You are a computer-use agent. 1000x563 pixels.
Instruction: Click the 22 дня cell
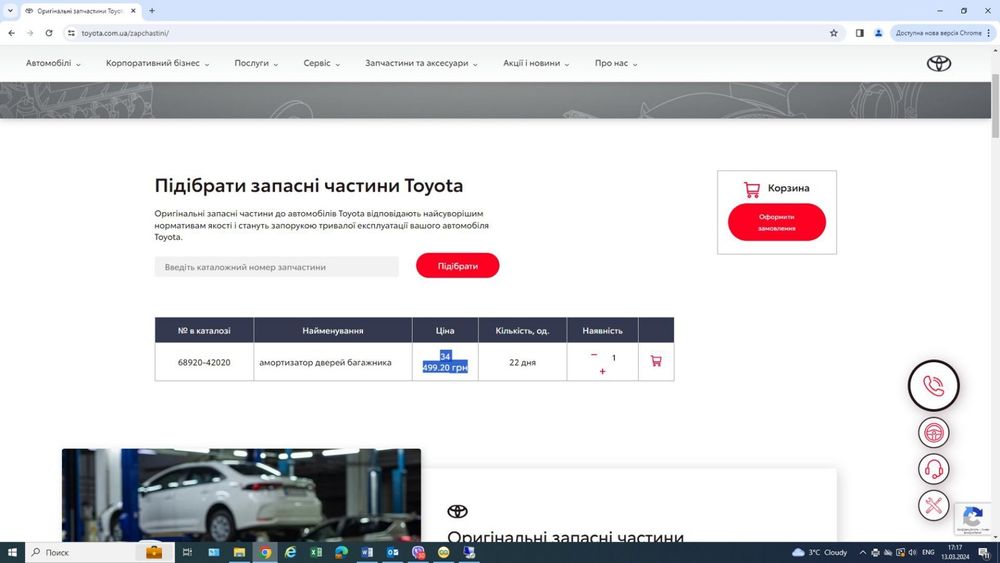(x=522, y=362)
